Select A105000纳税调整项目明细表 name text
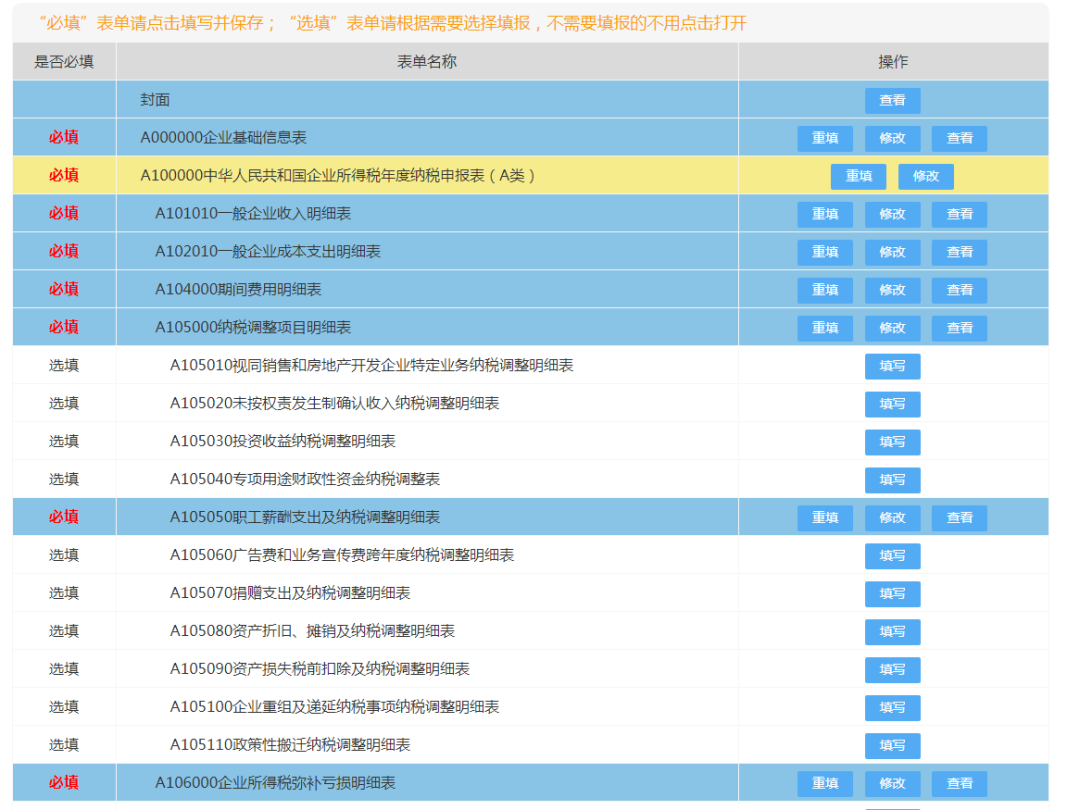Viewport: 1080px width, 810px height. (x=253, y=327)
